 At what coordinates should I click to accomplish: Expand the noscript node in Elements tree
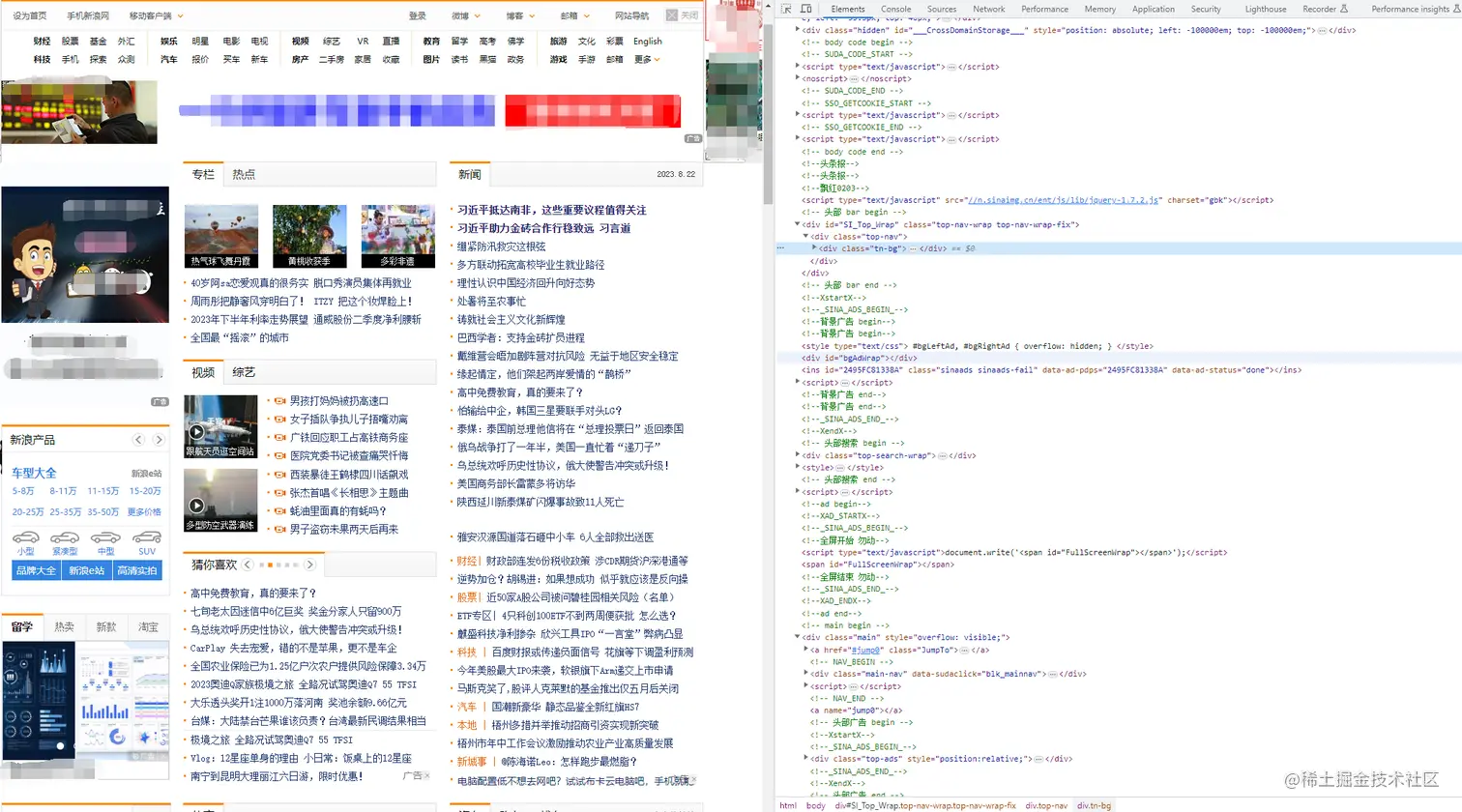pos(798,79)
